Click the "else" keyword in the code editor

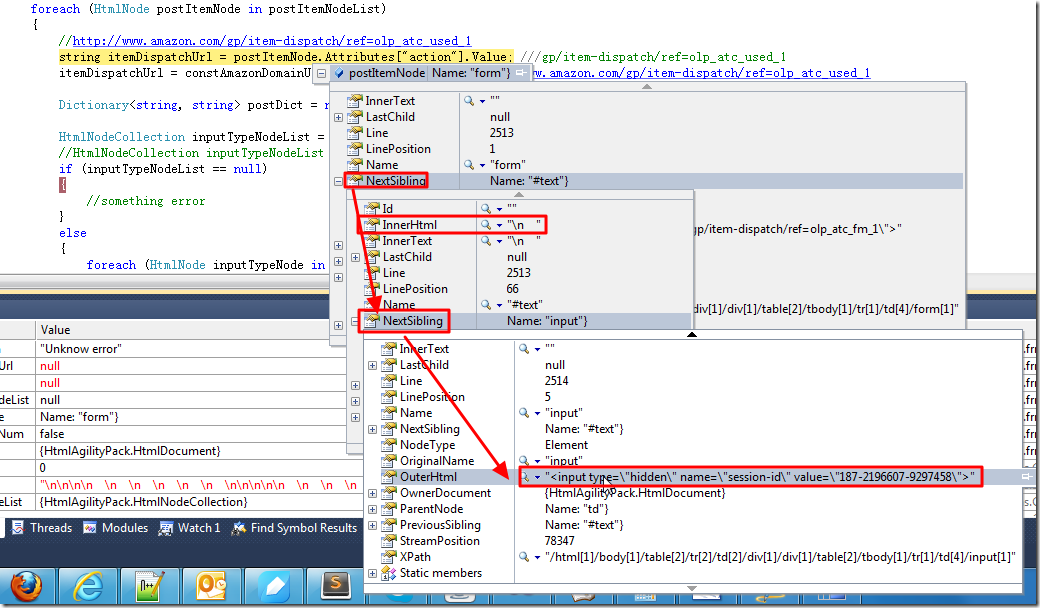pos(72,233)
